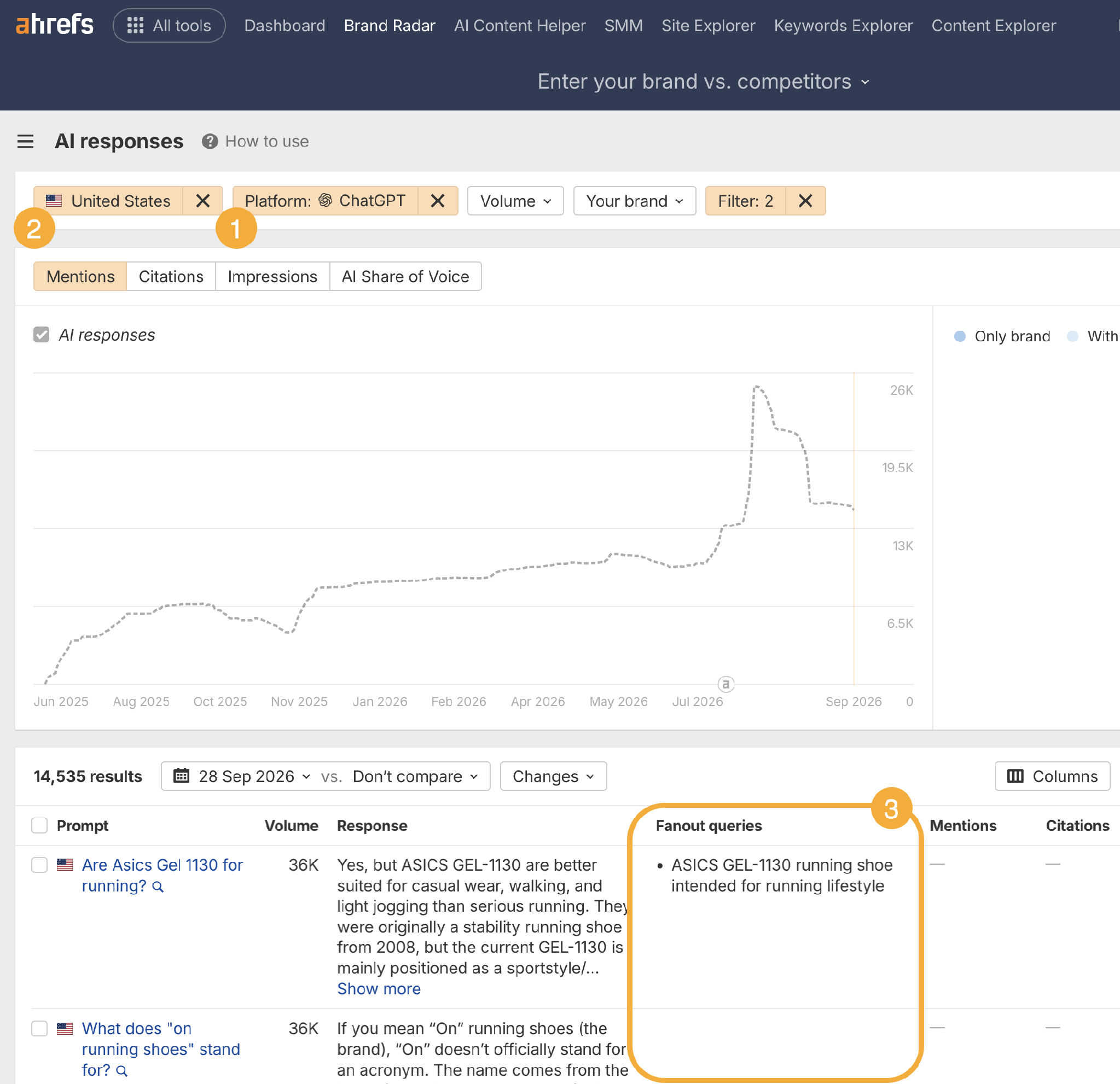Viewport: 1120px width, 1084px height.
Task: Click the Citations column header
Action: tap(1077, 825)
